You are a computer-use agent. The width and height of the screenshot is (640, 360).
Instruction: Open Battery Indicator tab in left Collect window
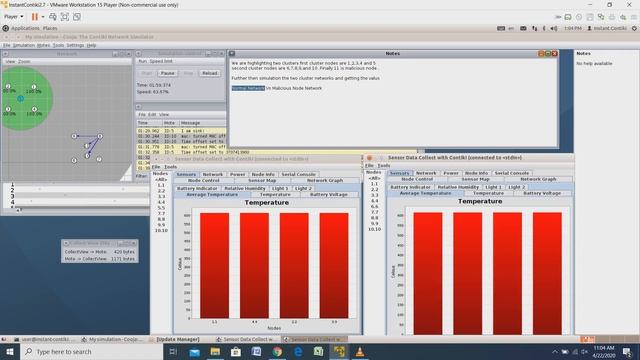coord(197,188)
